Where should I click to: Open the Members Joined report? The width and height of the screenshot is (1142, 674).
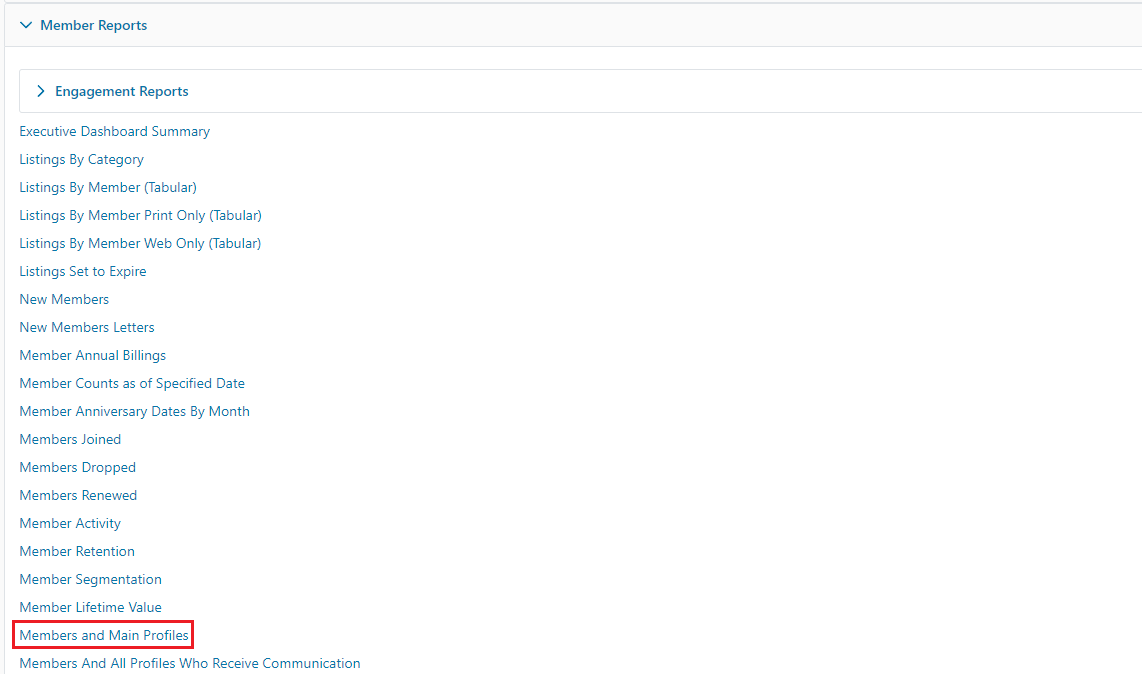pos(70,439)
